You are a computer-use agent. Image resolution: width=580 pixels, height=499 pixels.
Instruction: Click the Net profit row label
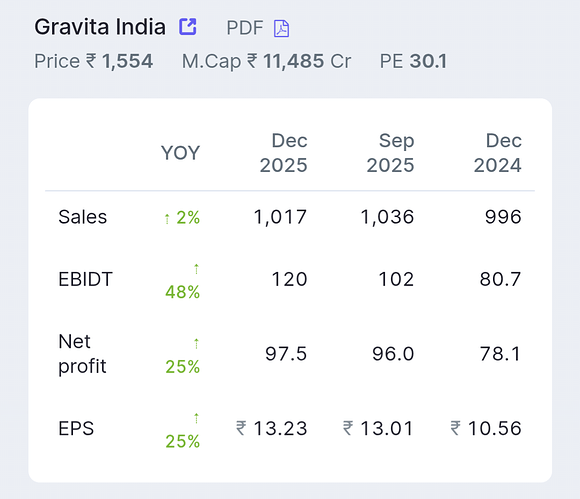point(82,354)
